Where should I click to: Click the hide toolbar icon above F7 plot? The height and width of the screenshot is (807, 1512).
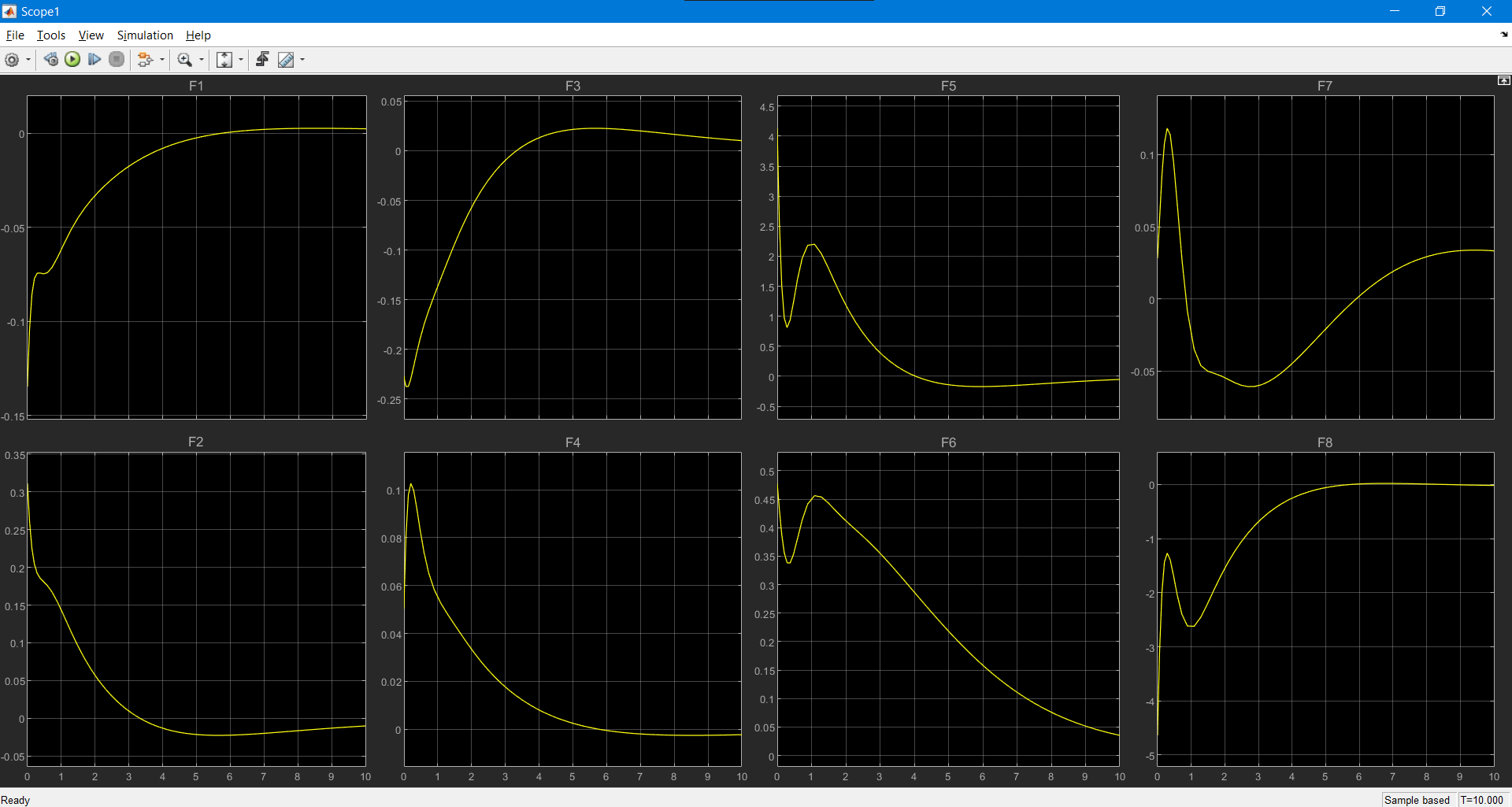click(1503, 81)
